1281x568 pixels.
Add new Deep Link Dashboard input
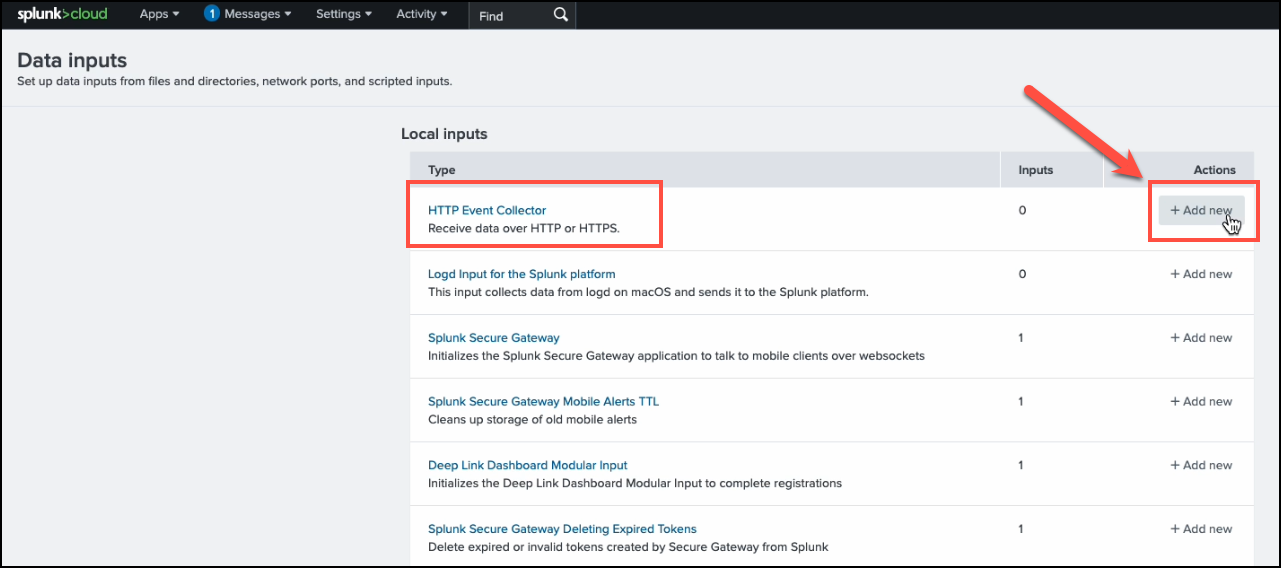click(1201, 465)
